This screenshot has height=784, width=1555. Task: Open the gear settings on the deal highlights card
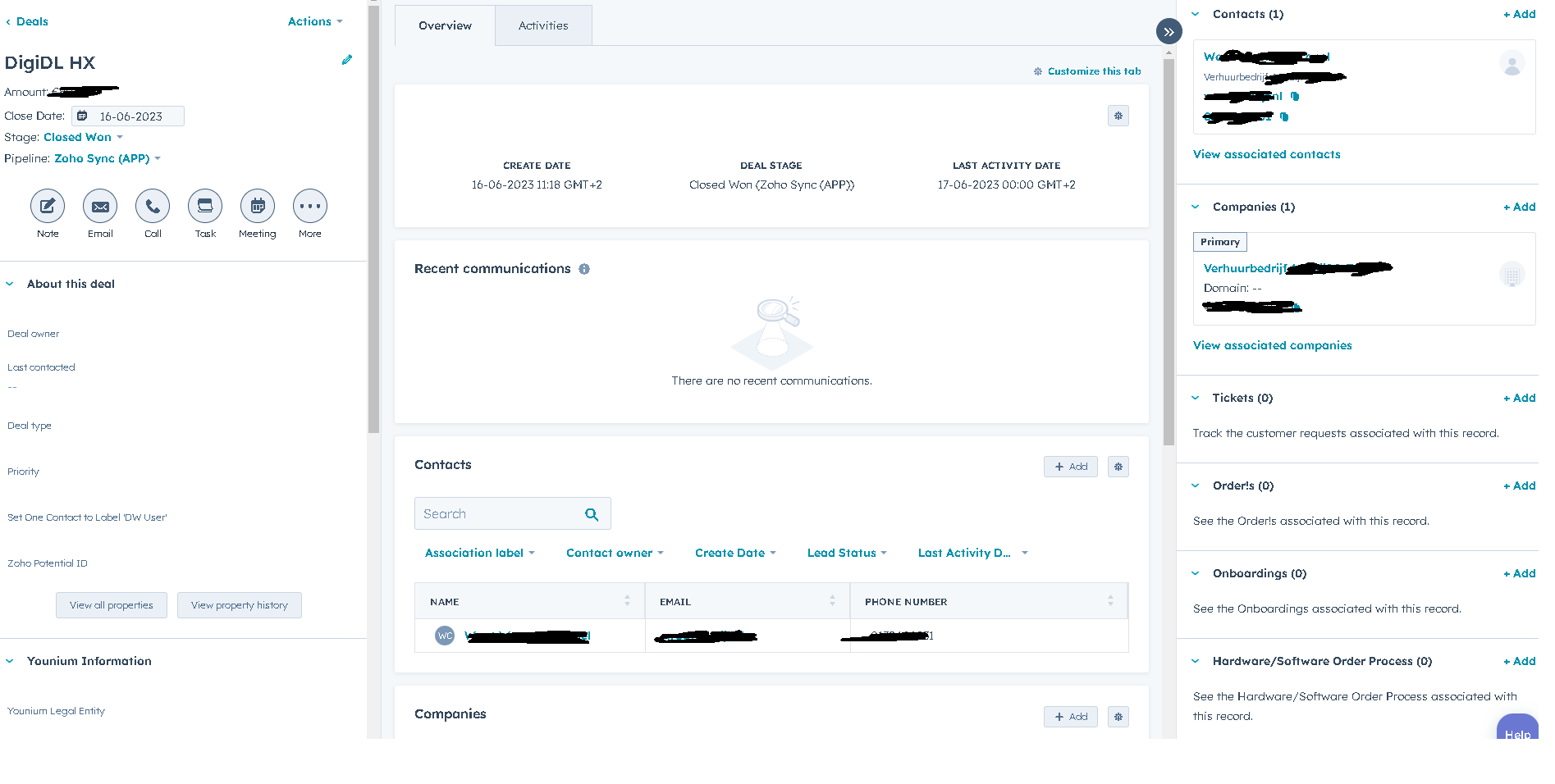1118,116
